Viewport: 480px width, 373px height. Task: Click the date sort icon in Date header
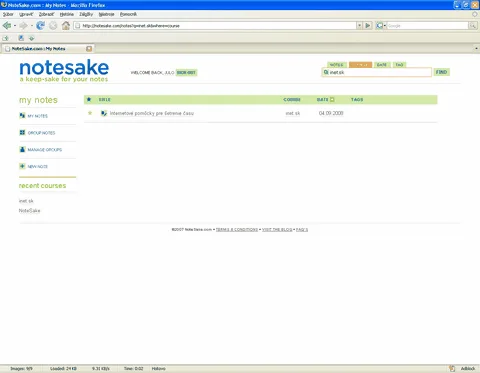pos(332,99)
